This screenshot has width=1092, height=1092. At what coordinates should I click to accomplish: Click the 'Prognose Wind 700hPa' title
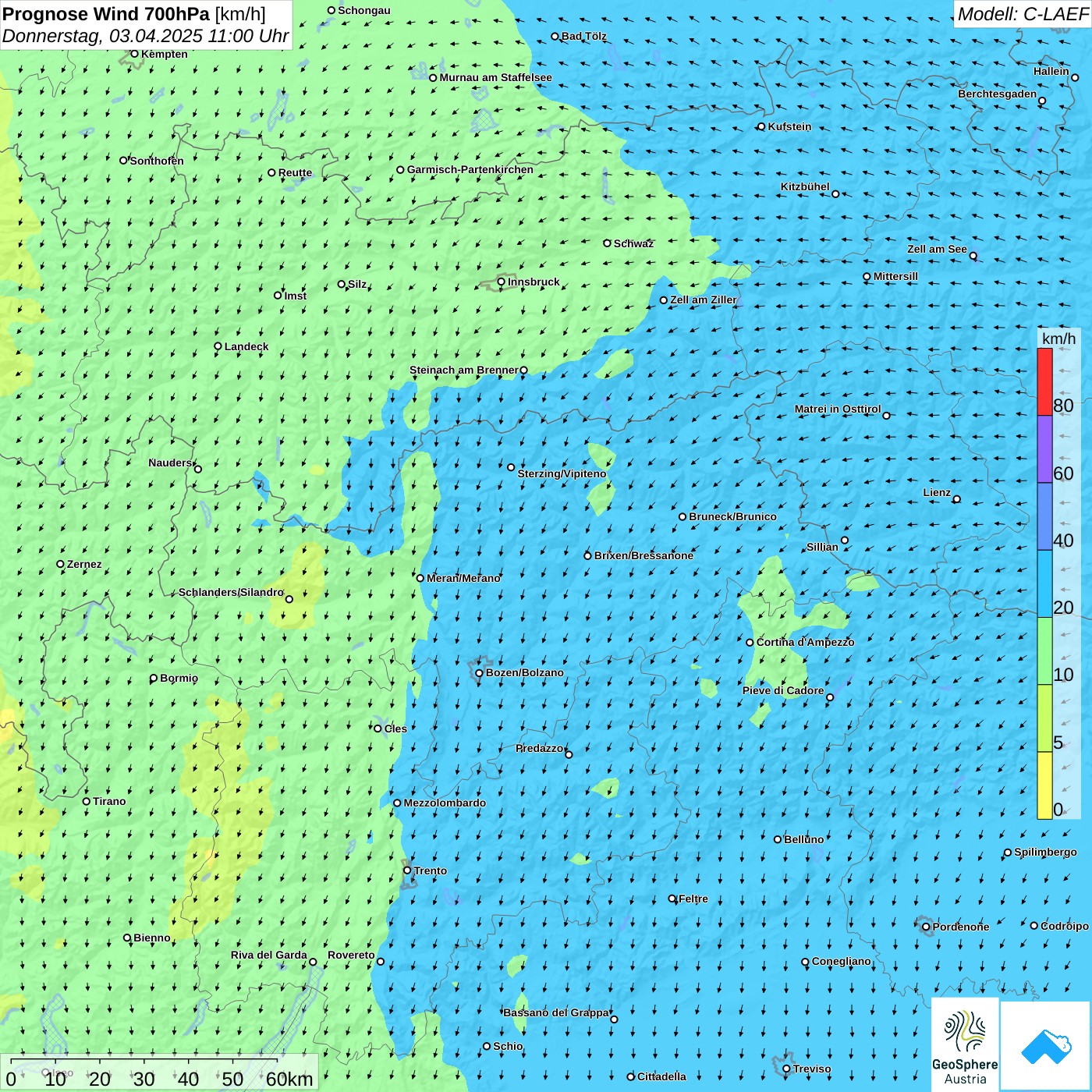tap(106, 14)
